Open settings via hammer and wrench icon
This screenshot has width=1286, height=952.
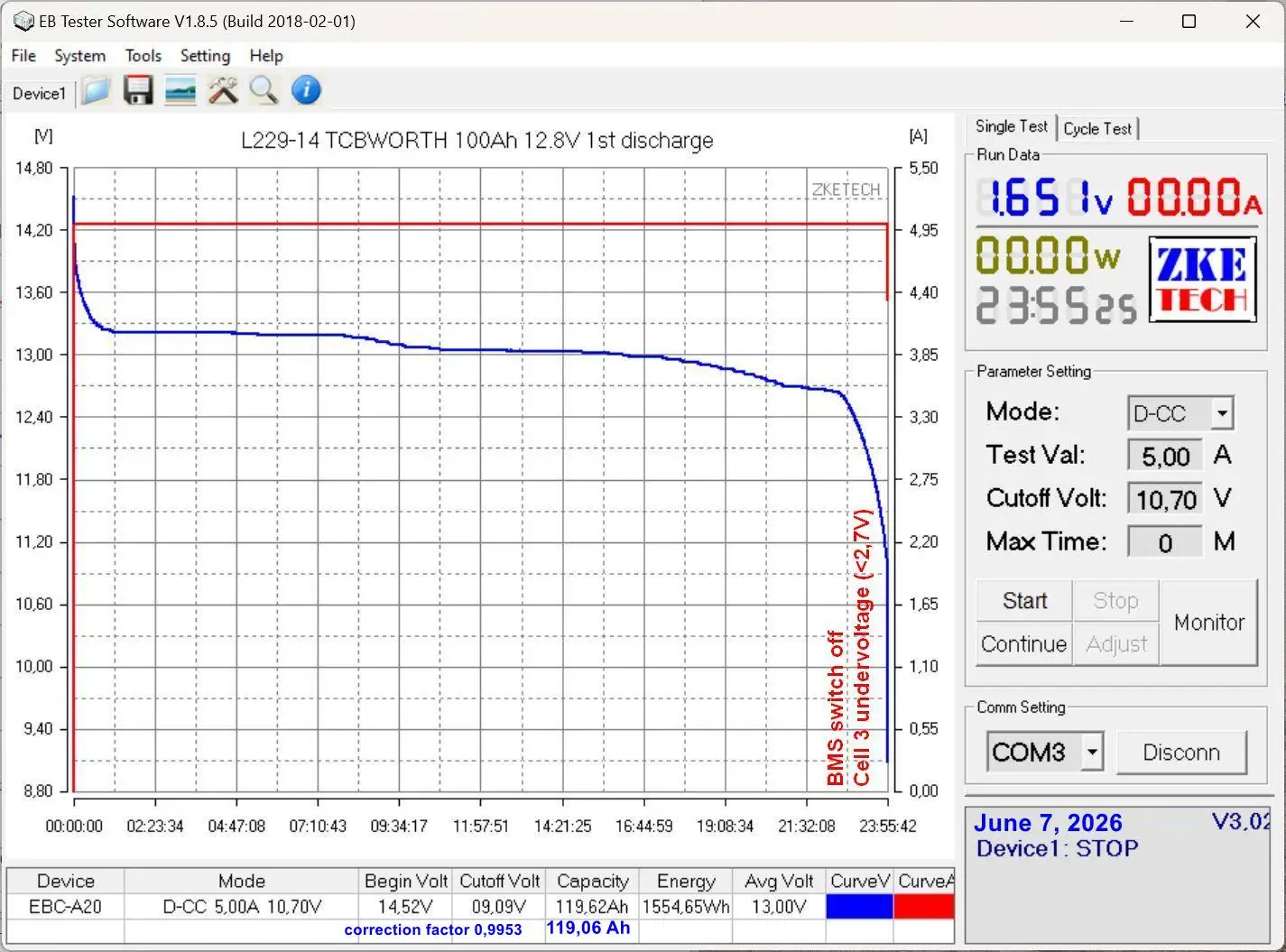tap(222, 90)
